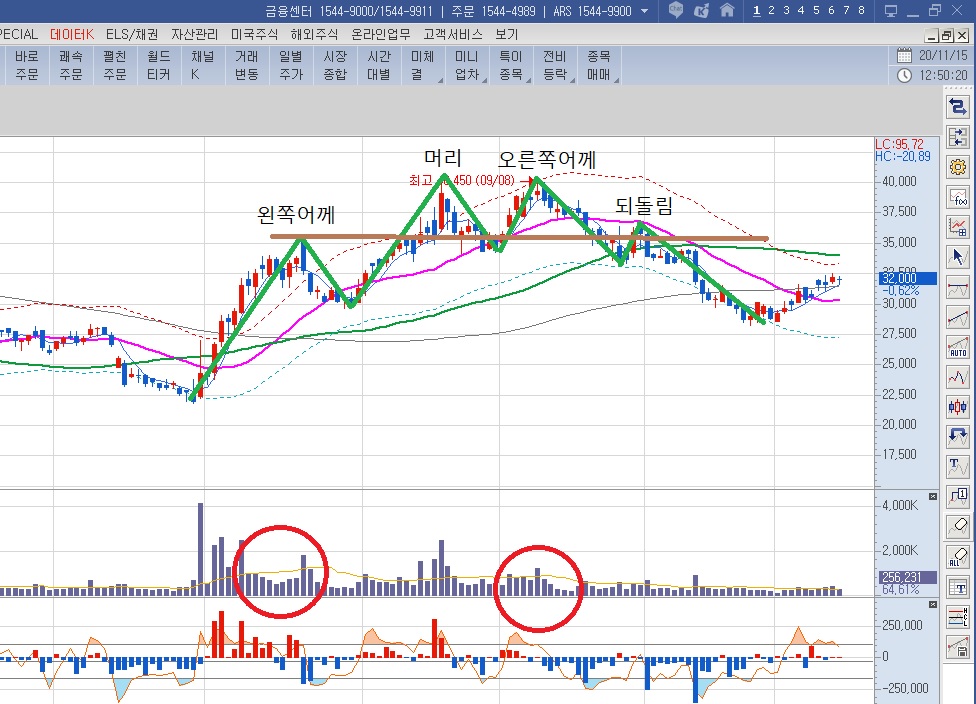Screen dimensions: 976x704
Task: Switch to virtual screen number 3
Action: [x=787, y=11]
